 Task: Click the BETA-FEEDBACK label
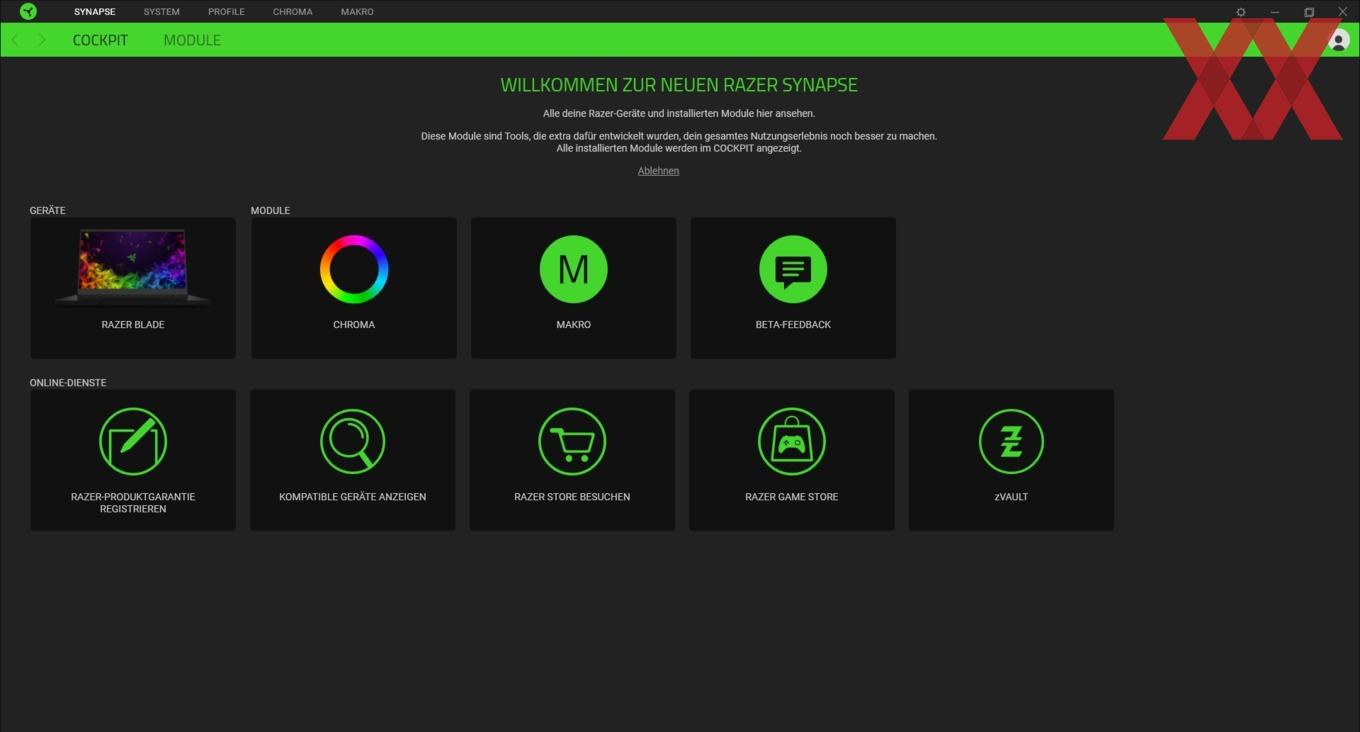(x=793, y=325)
